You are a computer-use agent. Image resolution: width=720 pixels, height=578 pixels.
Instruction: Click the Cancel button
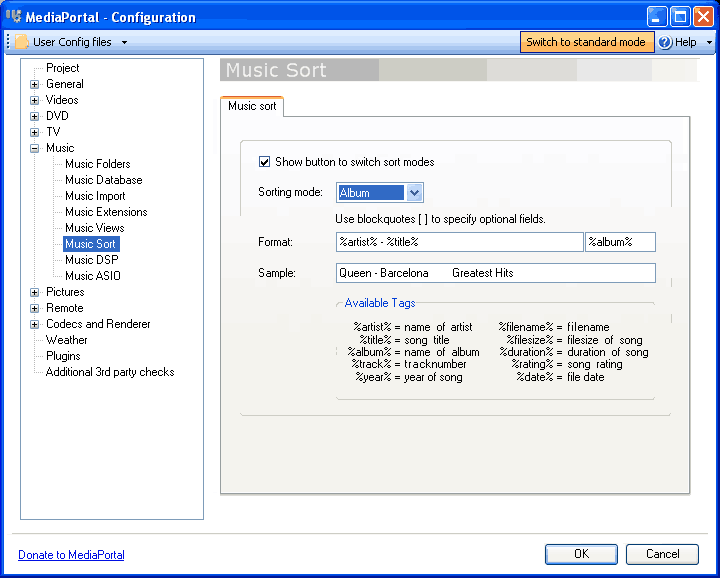pyautogui.click(x=662, y=554)
